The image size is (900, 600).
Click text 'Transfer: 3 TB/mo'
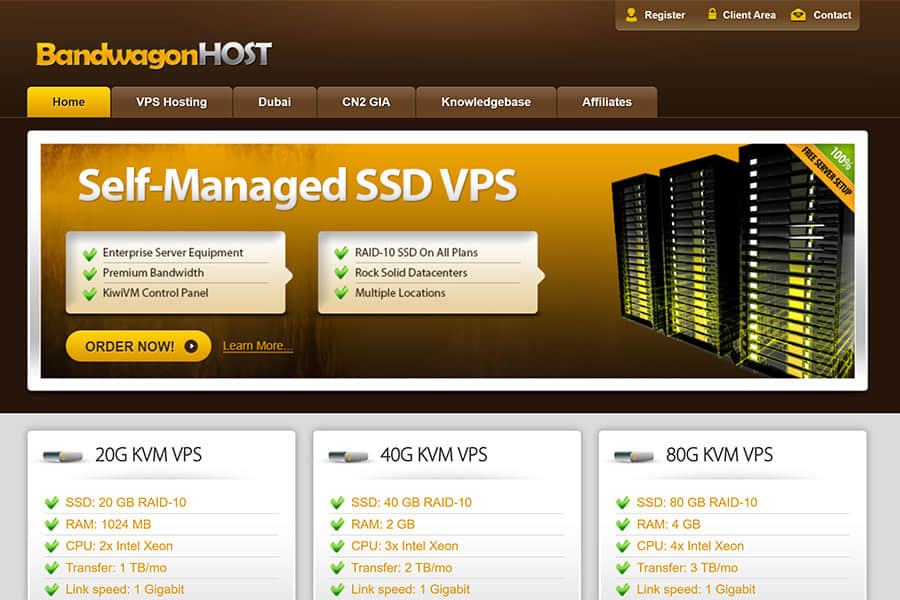click(687, 568)
